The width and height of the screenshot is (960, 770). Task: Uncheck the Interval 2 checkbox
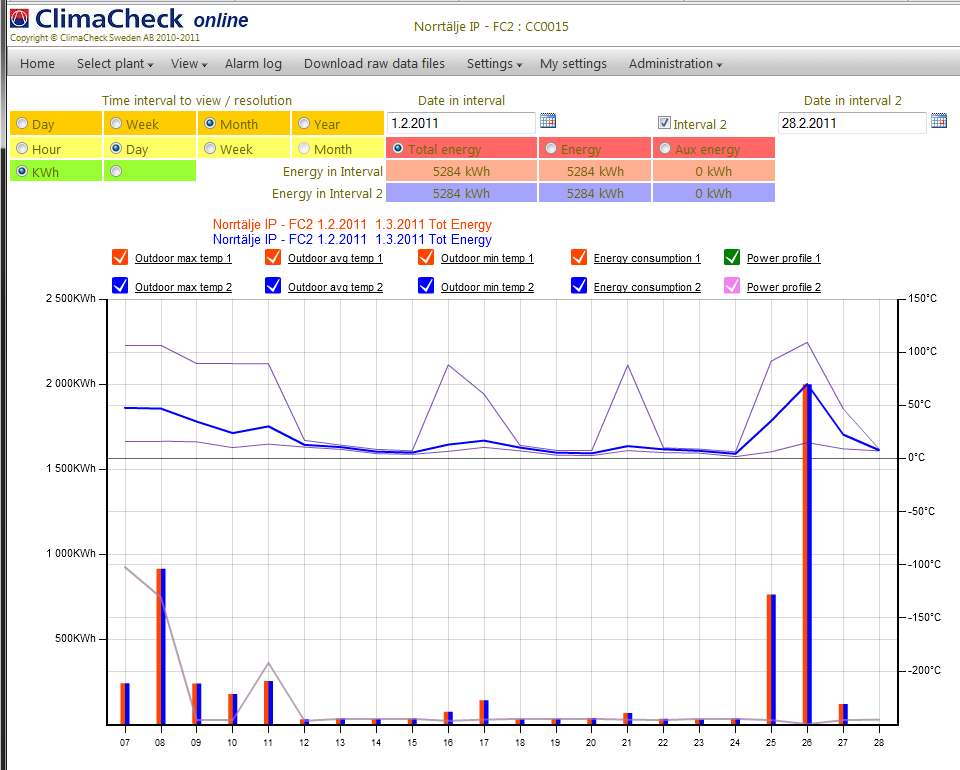[x=664, y=123]
